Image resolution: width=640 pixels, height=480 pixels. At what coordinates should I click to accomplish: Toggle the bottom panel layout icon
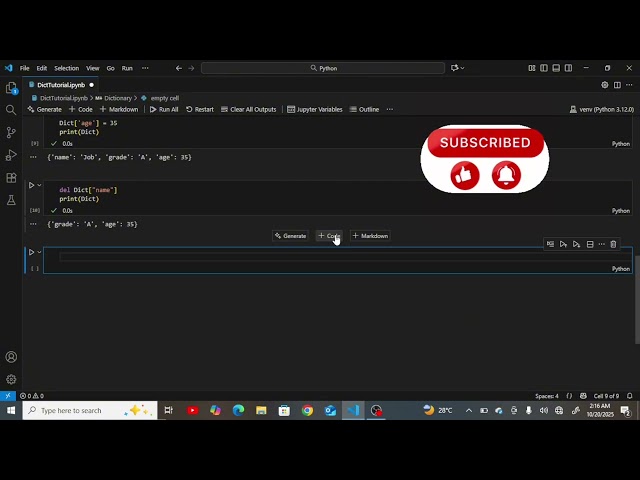(556, 68)
